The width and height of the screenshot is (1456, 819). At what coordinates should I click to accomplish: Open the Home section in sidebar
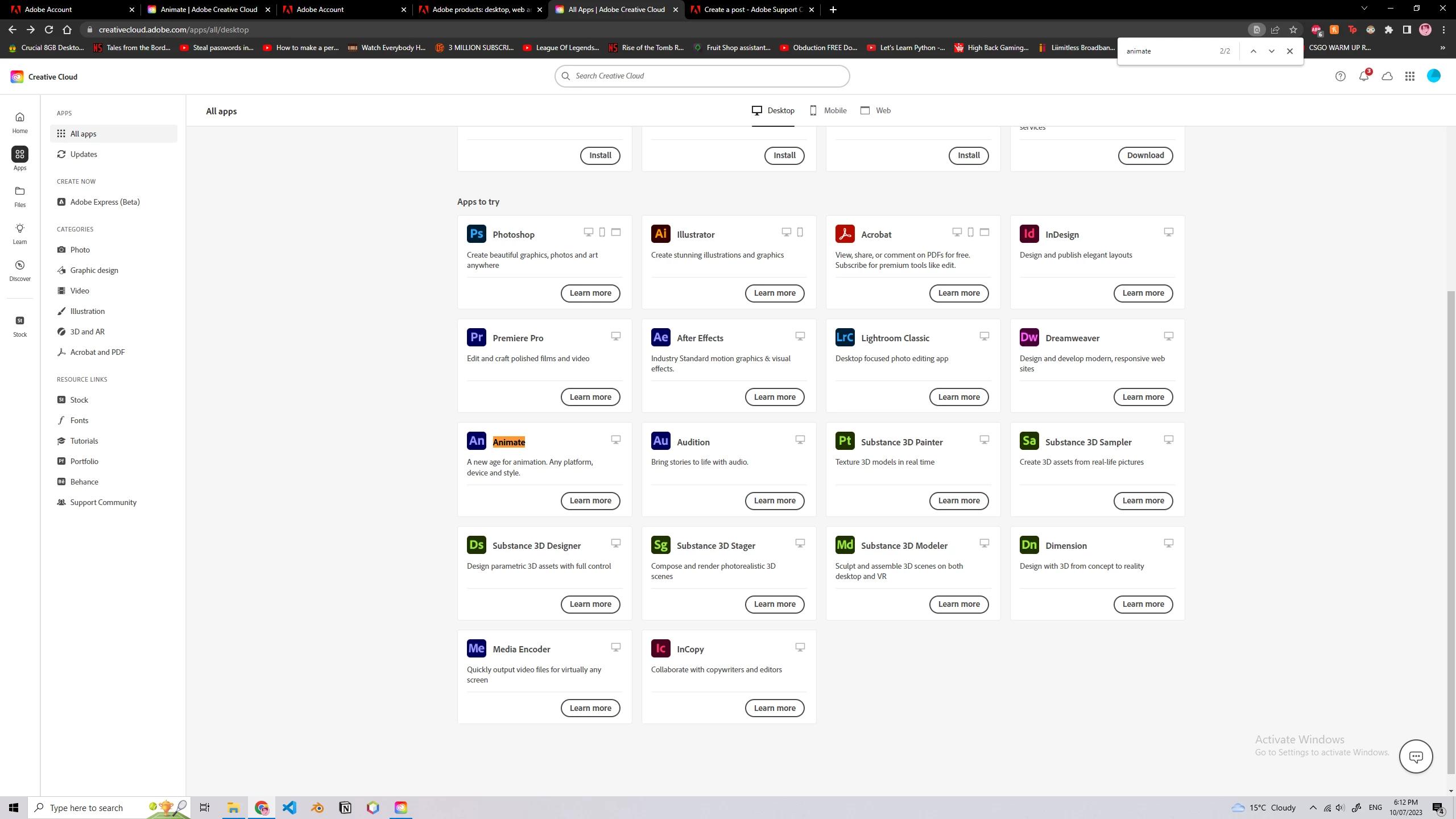[x=20, y=122]
